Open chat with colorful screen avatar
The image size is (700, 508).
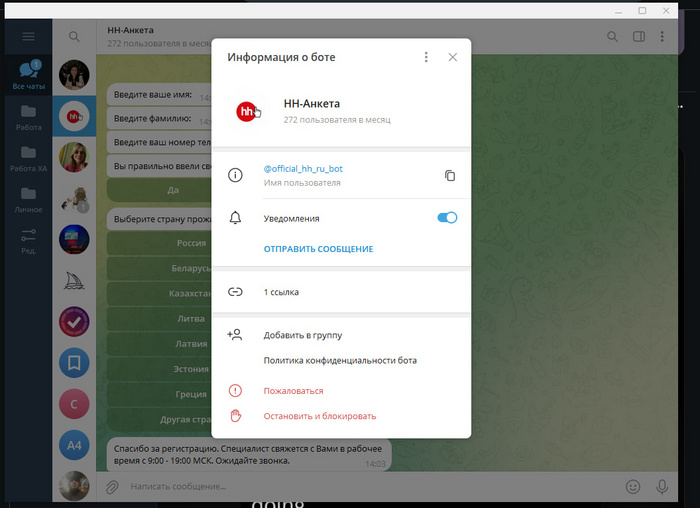74,240
